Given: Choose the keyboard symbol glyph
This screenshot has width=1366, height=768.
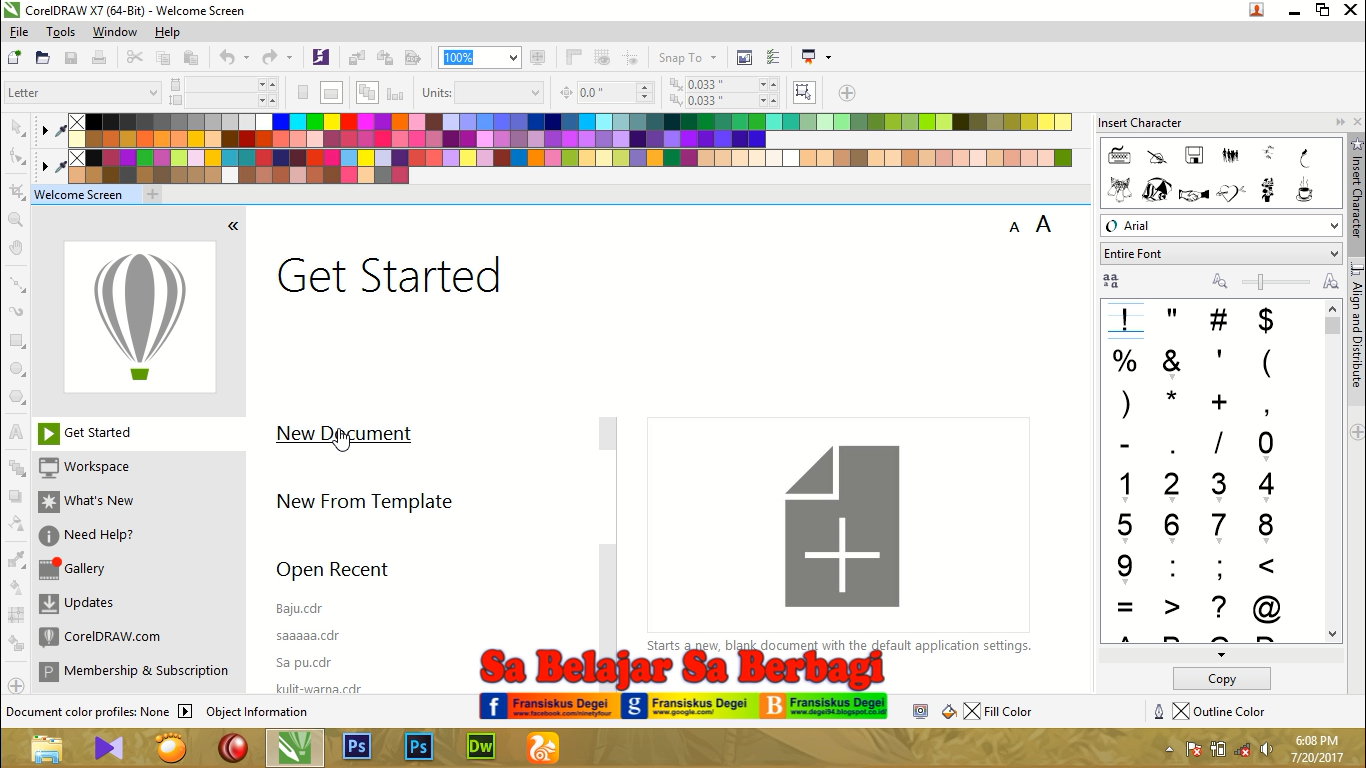Looking at the screenshot, I should coord(1119,155).
